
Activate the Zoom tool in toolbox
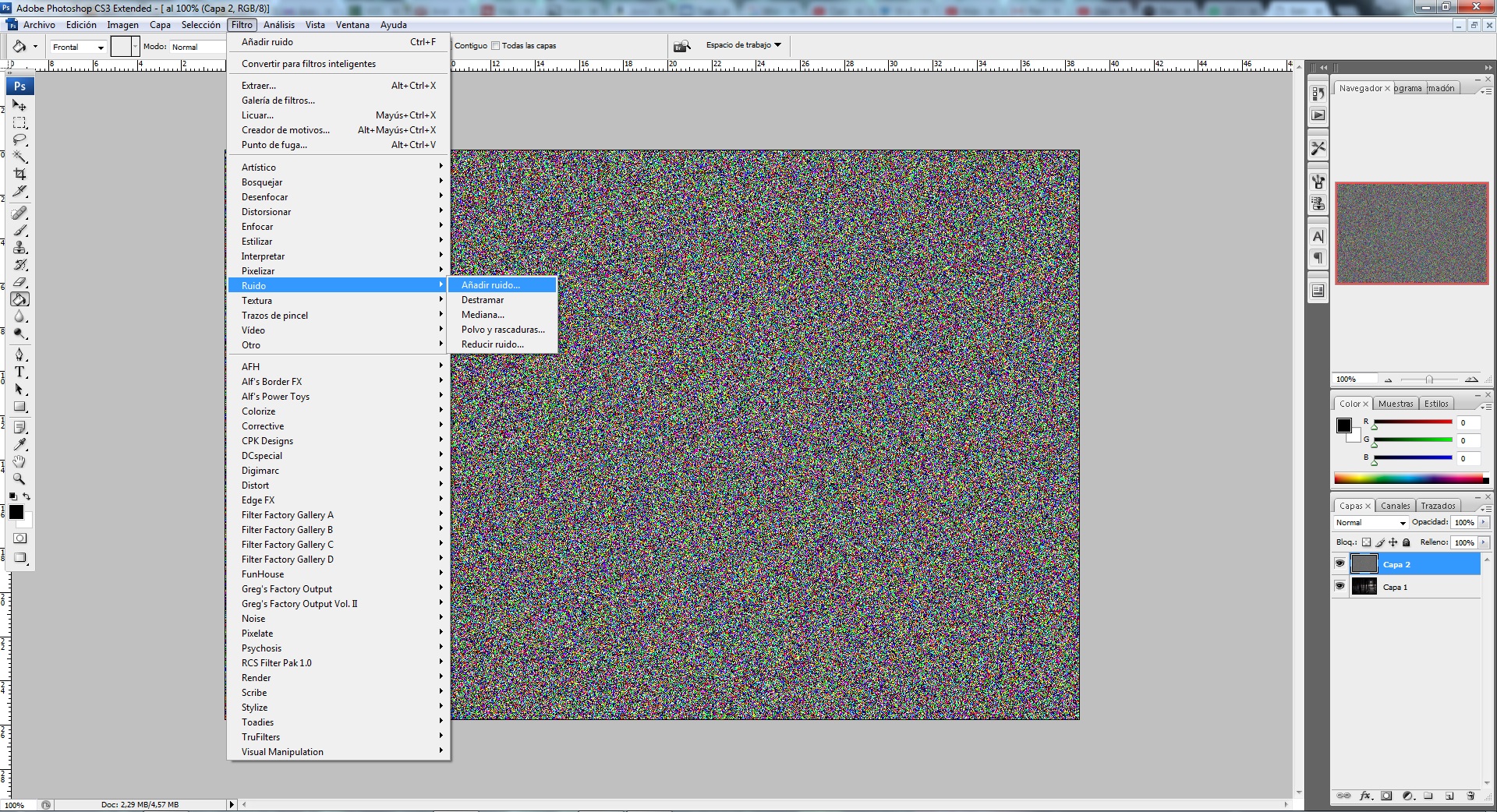point(20,478)
